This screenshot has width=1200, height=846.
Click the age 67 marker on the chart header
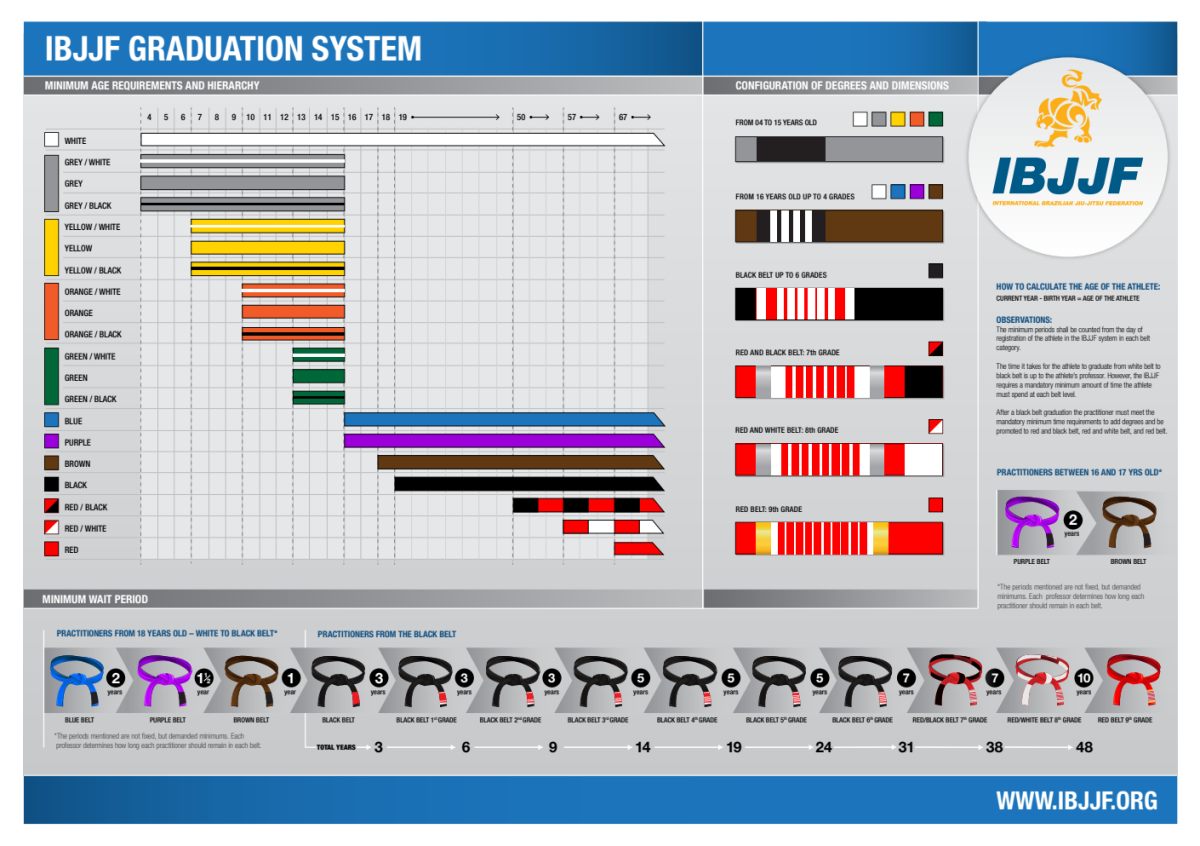click(x=622, y=118)
